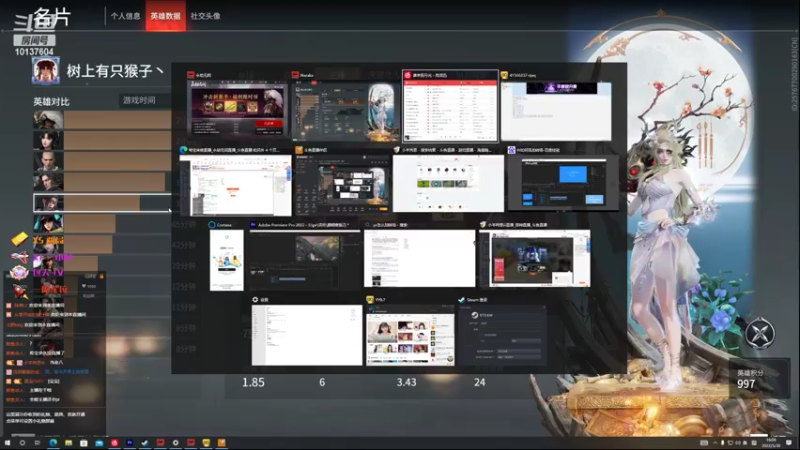Click the Premiere Pro taskbar icon

point(130,443)
